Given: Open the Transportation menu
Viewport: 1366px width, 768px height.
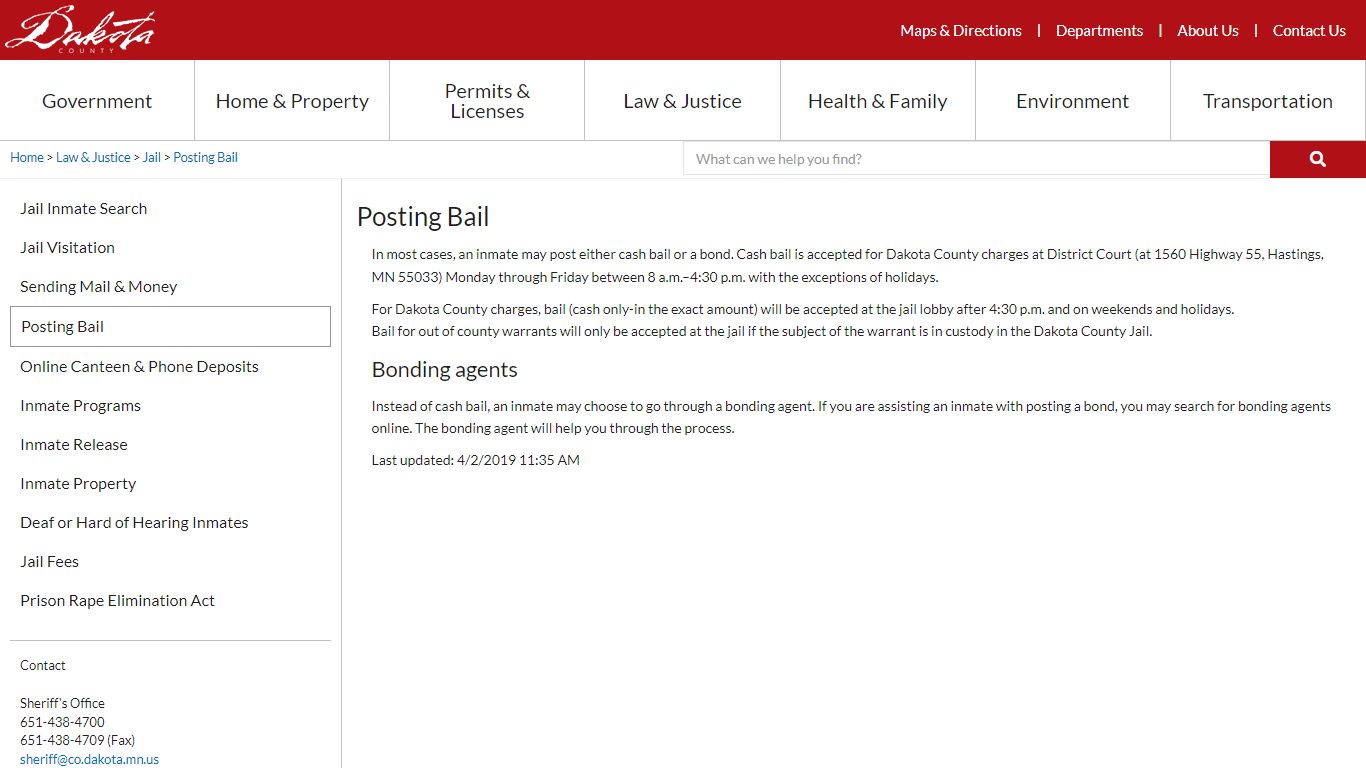Looking at the screenshot, I should pos(1268,101).
